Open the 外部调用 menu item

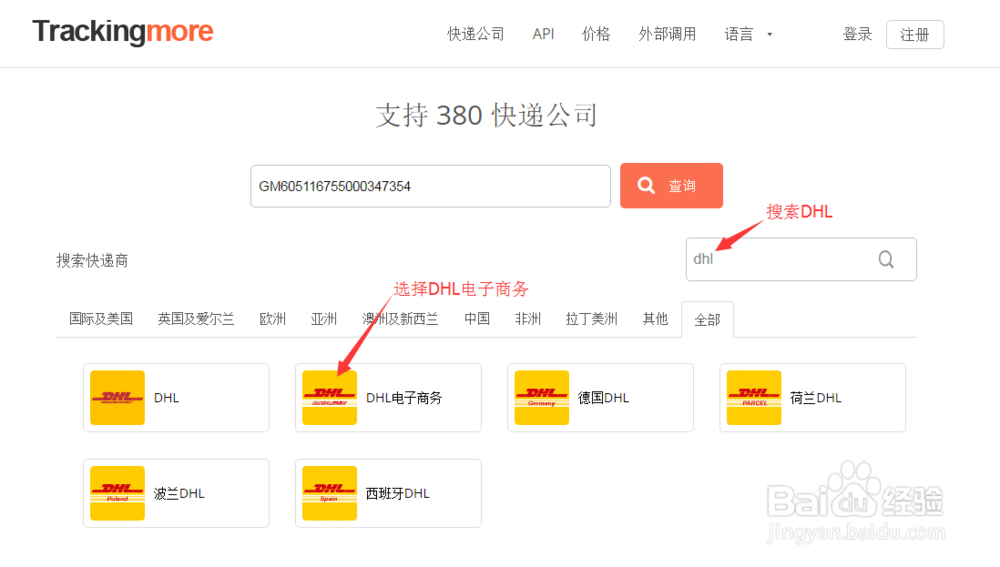pyautogui.click(x=667, y=34)
